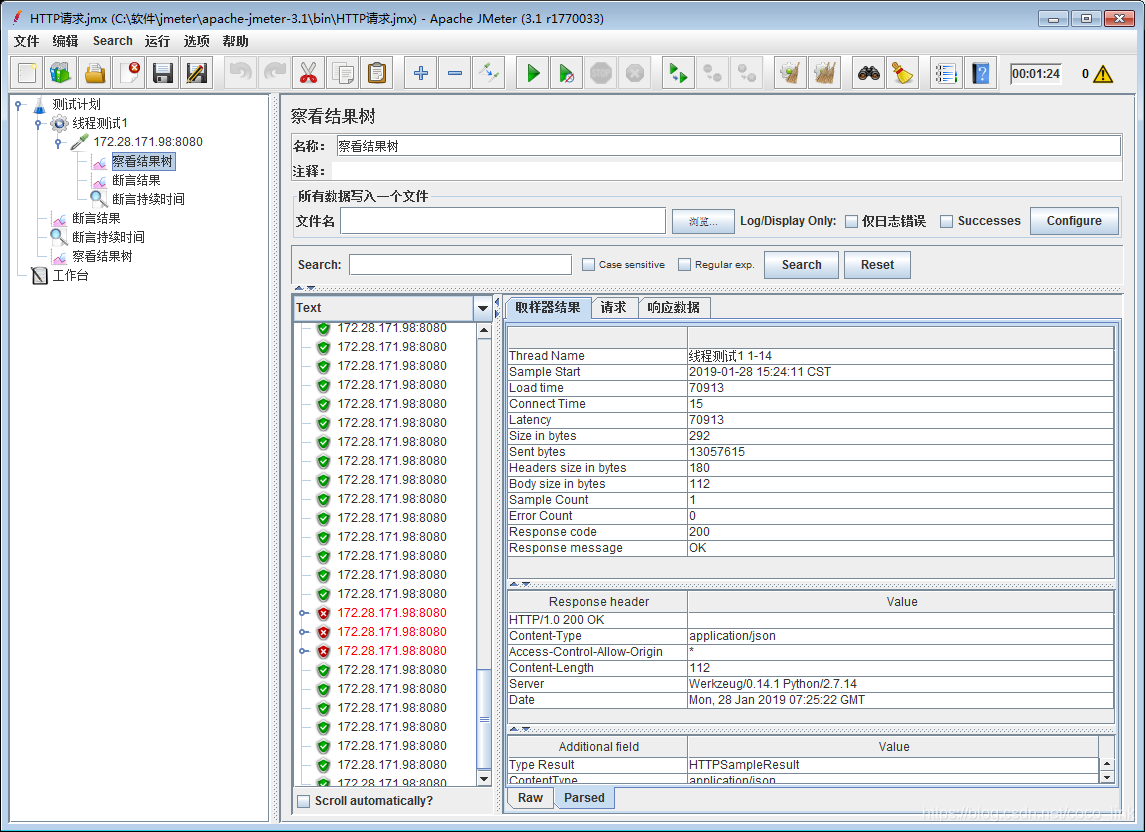This screenshot has height=832, width=1145.
Task: Collapse all nodes with minus icon
Action: click(x=454, y=73)
